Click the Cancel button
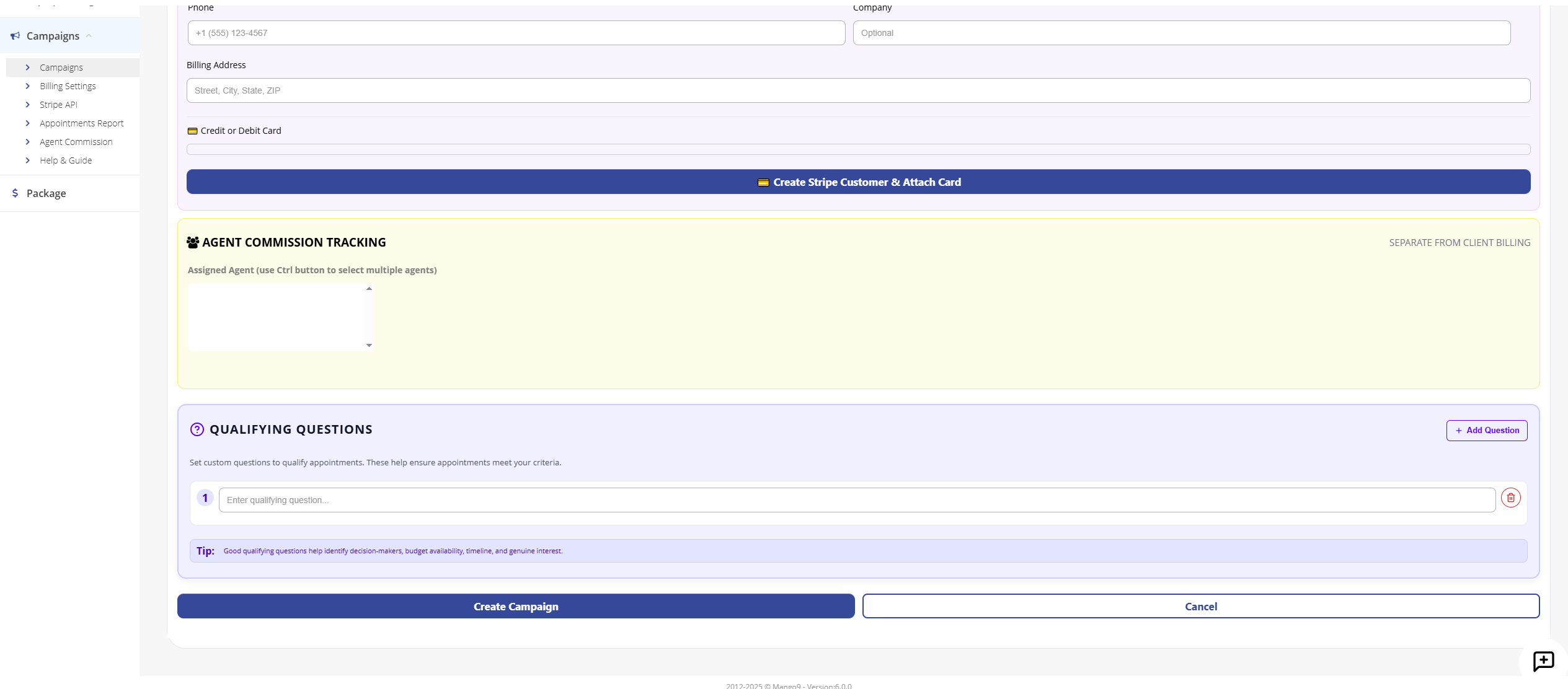The height and width of the screenshot is (689, 1568). coord(1200,607)
